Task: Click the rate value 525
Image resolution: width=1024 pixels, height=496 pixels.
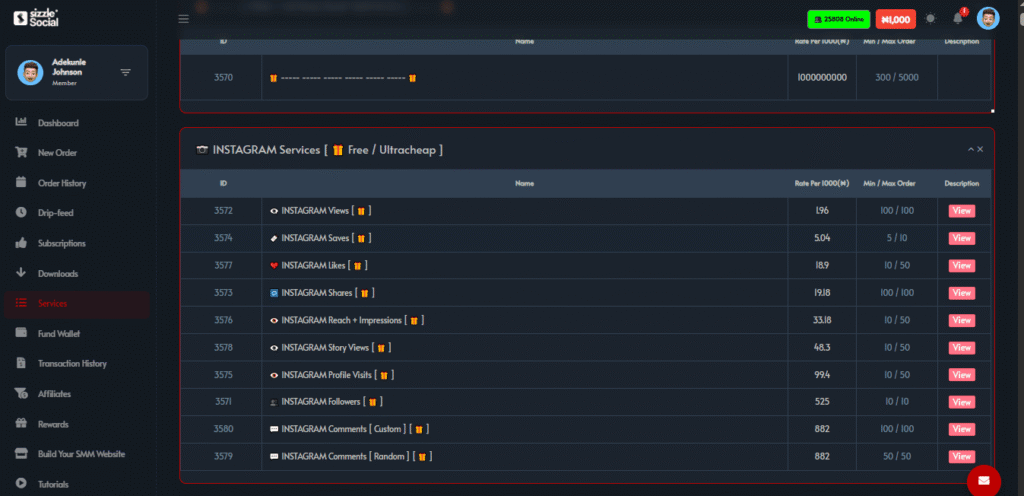Action: [822, 401]
